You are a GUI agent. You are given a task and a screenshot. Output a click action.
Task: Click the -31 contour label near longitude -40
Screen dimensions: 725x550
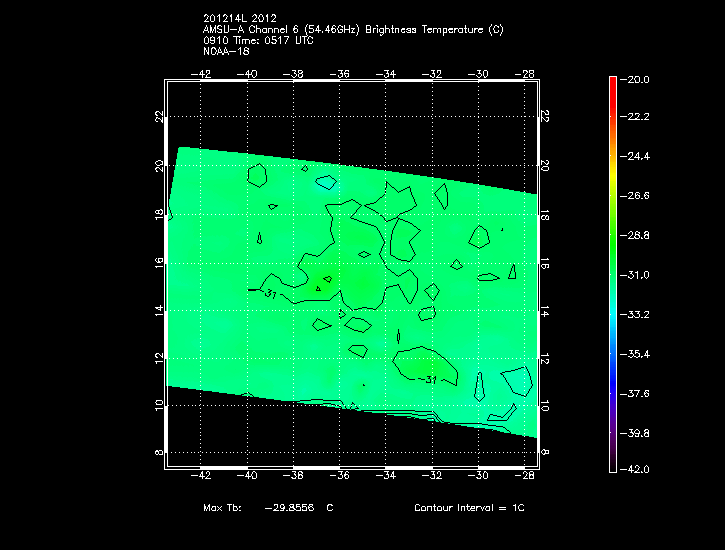tap(268, 293)
